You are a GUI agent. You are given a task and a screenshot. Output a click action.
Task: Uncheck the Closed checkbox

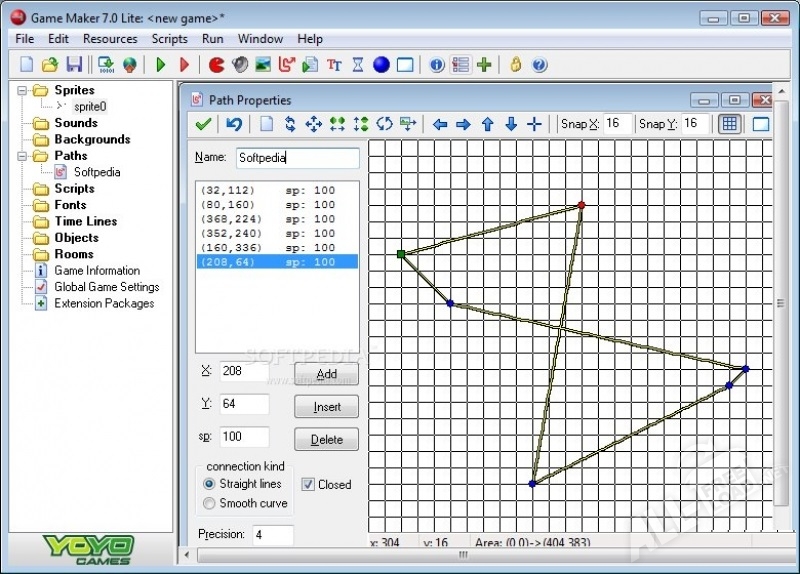coord(308,484)
